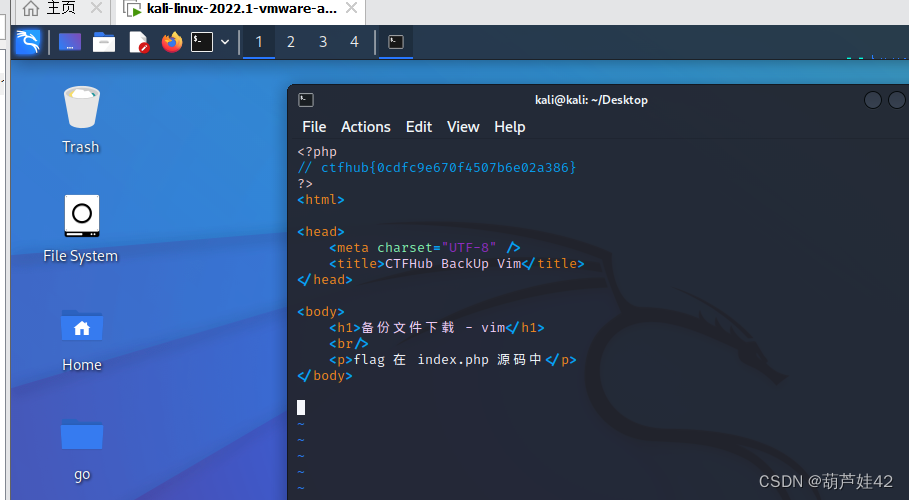Image resolution: width=909 pixels, height=500 pixels.
Task: Click the flag 在 index.php 源码中 line
Action: [x=453, y=360]
